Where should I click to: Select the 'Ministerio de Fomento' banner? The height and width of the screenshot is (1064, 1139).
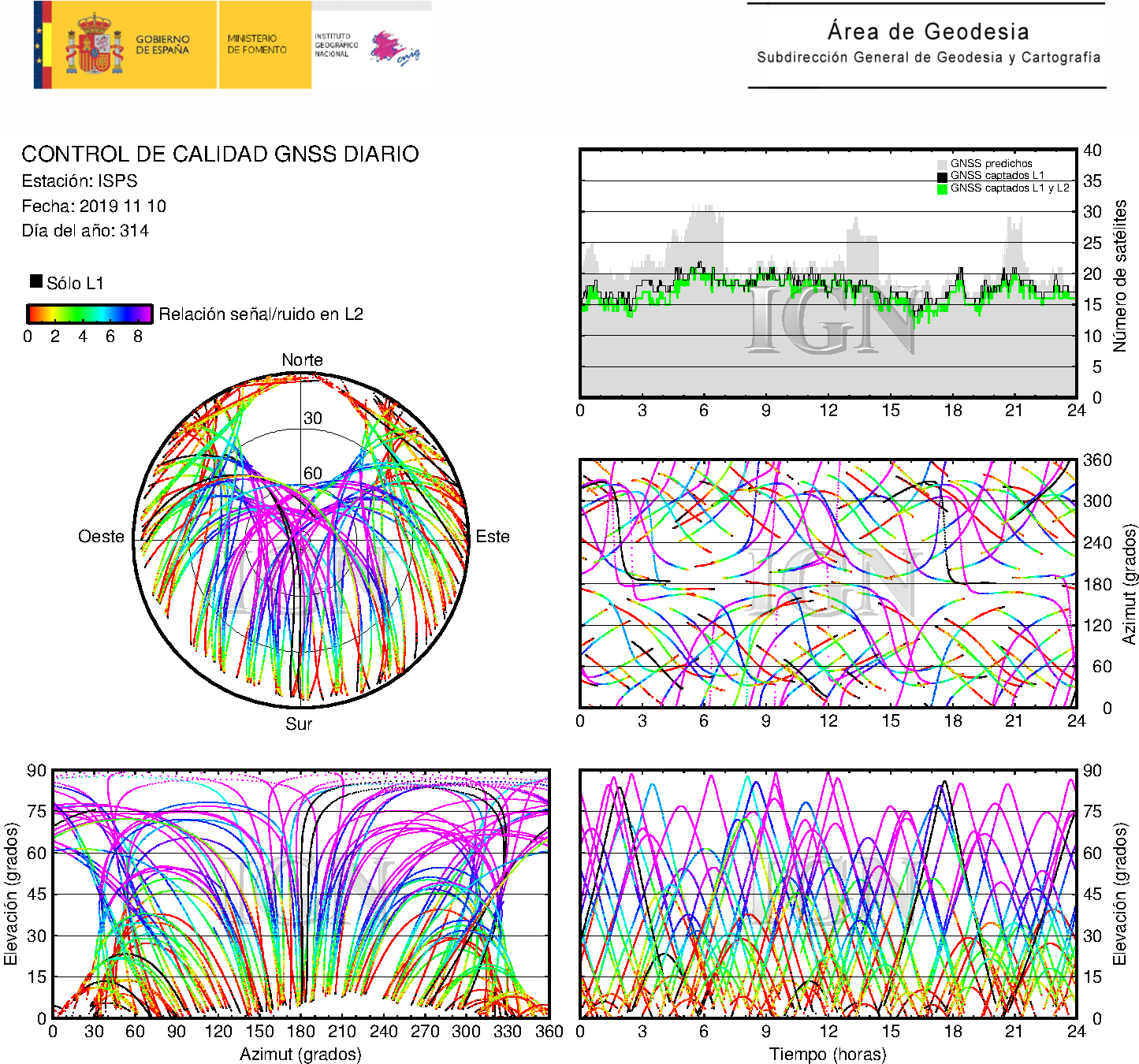258,45
